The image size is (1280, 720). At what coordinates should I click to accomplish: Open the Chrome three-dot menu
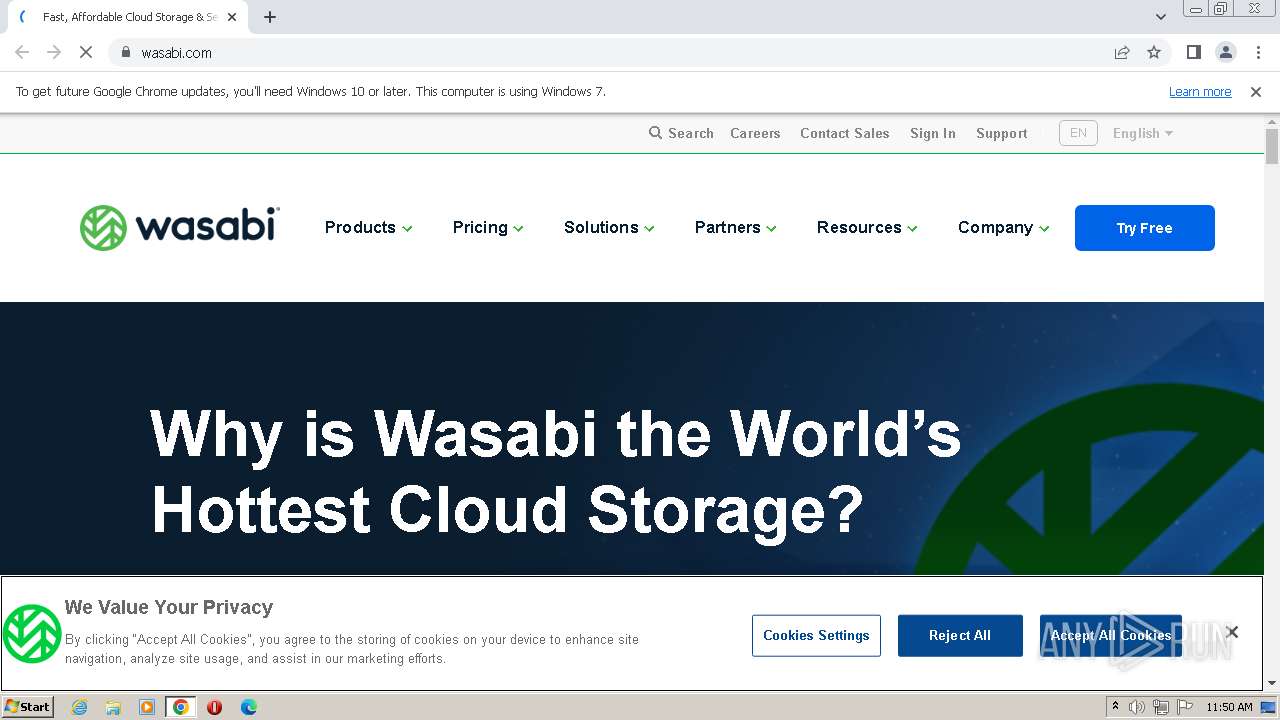coord(1258,52)
